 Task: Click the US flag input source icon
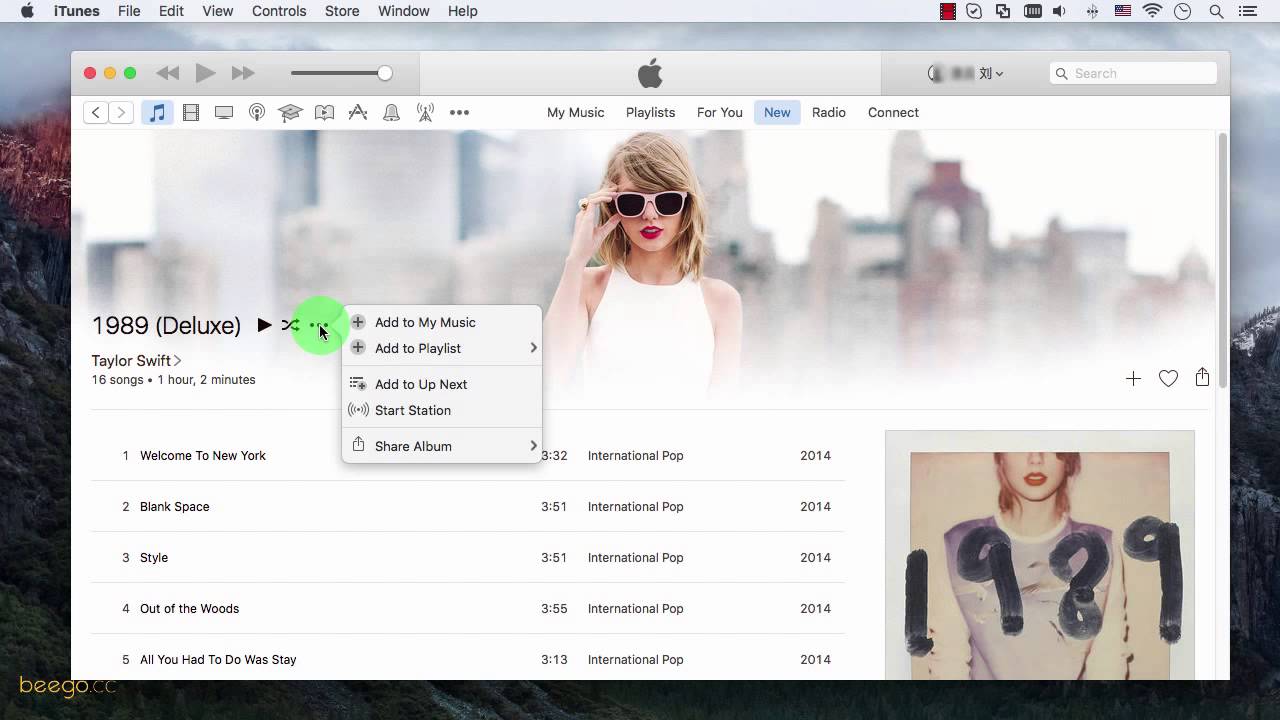pos(1122,11)
